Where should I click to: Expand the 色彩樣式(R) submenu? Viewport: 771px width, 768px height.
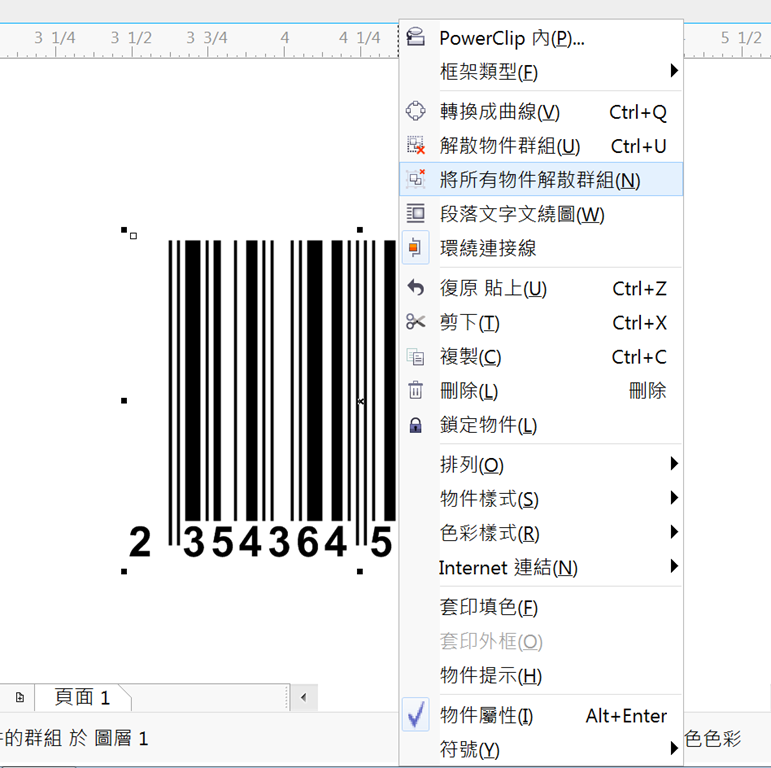point(541,532)
